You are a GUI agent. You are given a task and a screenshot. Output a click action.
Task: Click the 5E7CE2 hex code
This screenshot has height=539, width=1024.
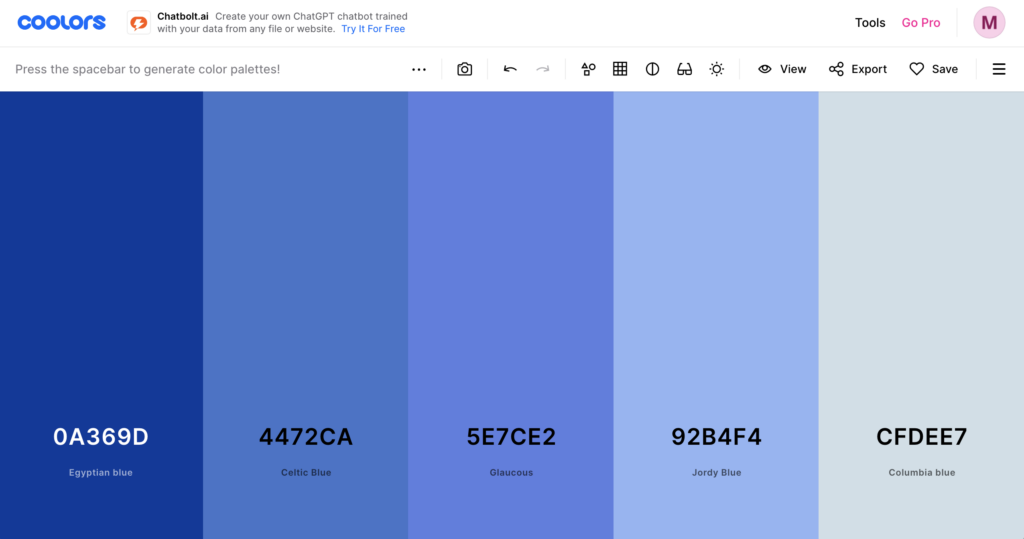pyautogui.click(x=511, y=436)
